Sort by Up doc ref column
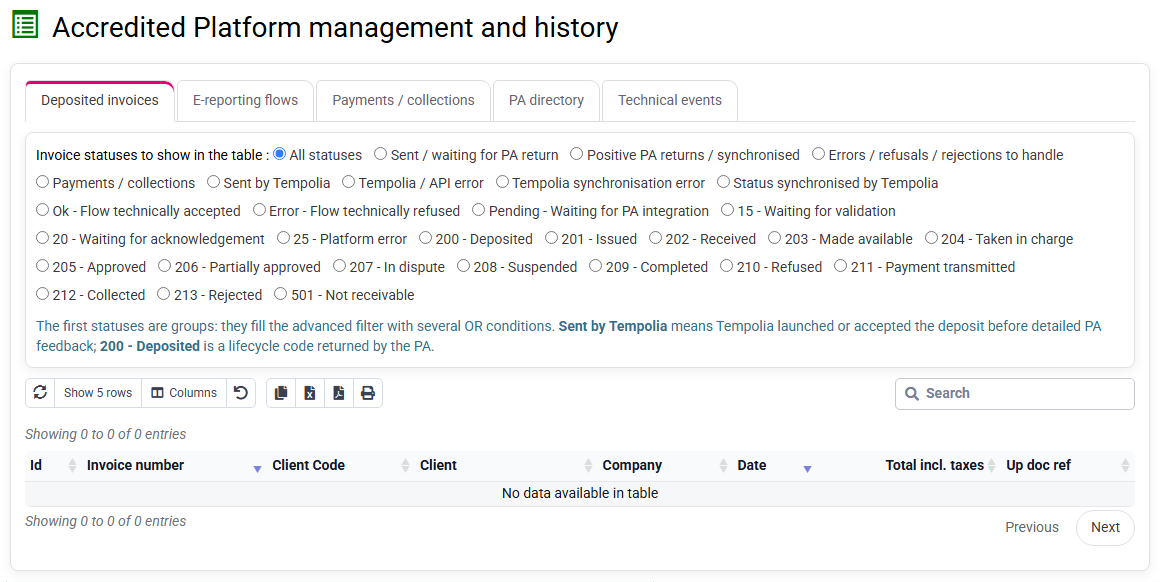The width and height of the screenshot is (1160, 582). pyautogui.click(x=1068, y=465)
